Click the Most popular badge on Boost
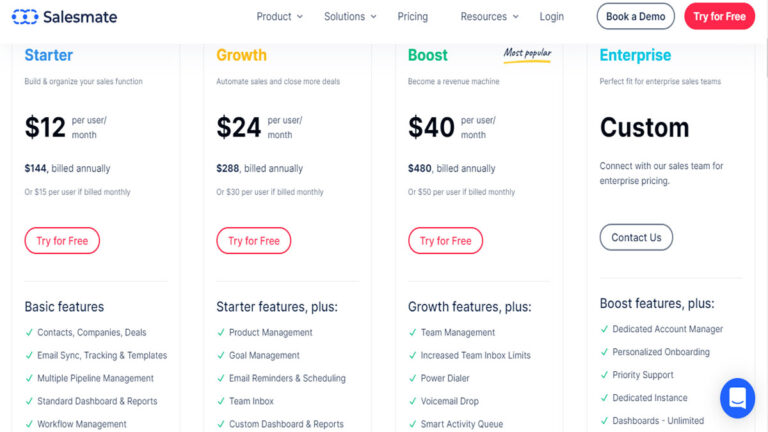The image size is (768, 432). (526, 54)
